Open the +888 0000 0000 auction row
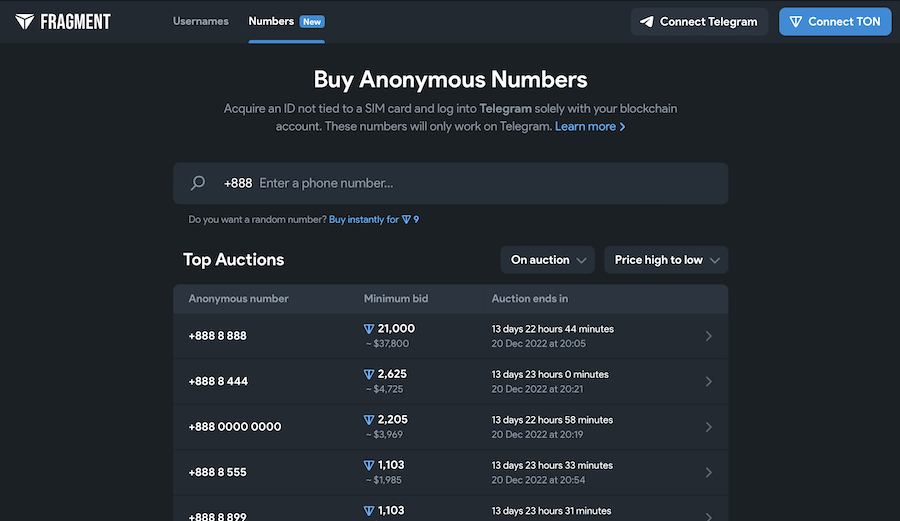 [x=451, y=427]
